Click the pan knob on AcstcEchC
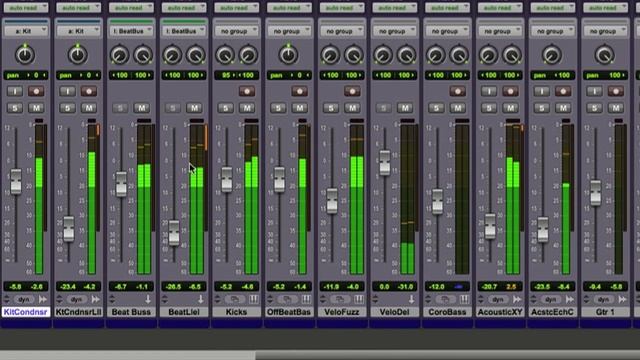The width and height of the screenshot is (640, 360). [551, 55]
